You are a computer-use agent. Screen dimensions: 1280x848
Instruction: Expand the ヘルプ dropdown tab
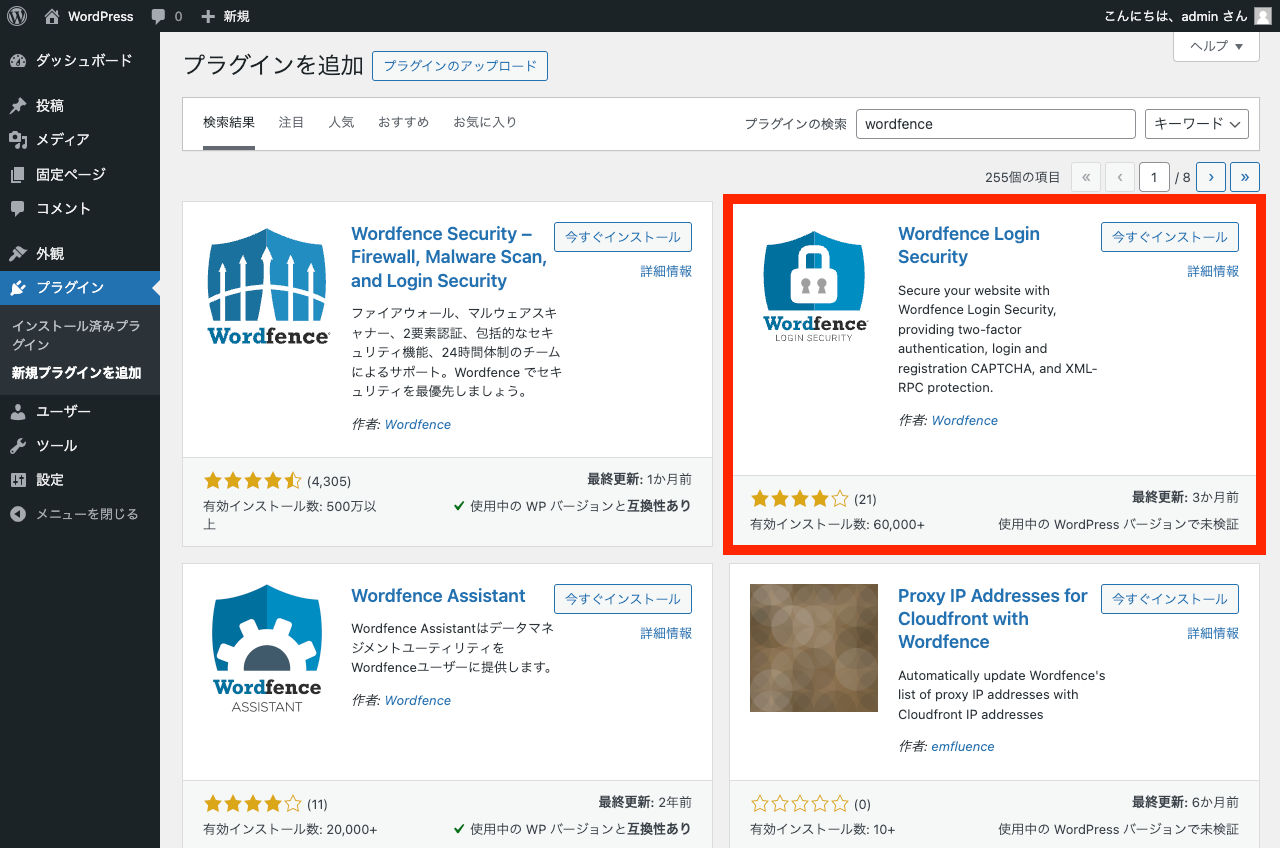click(1216, 46)
